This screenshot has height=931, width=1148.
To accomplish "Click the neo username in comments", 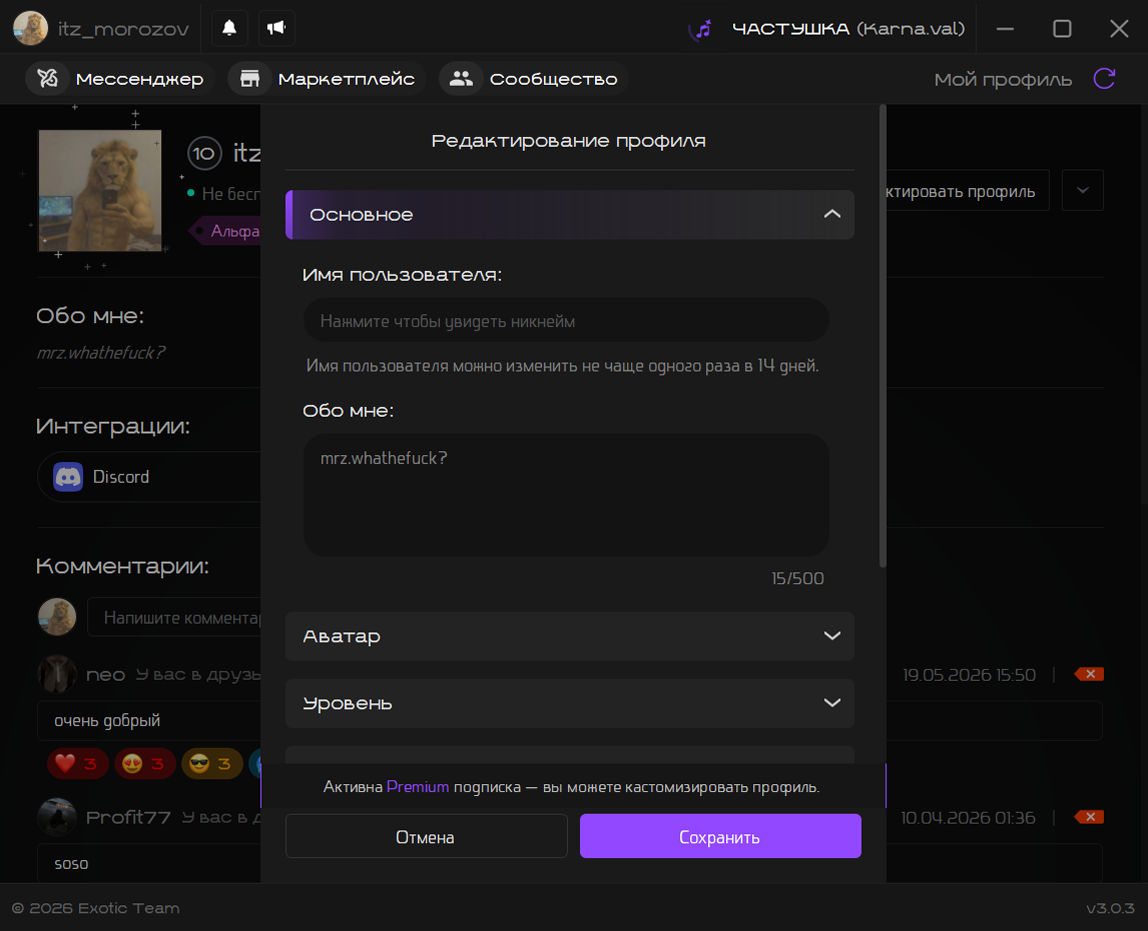I will [x=105, y=675].
